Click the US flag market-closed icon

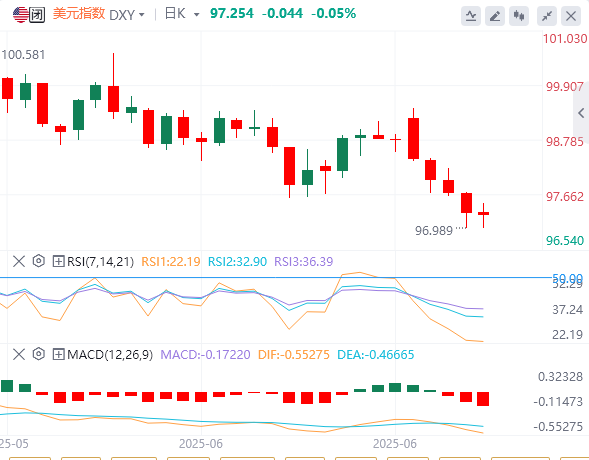(x=29, y=15)
